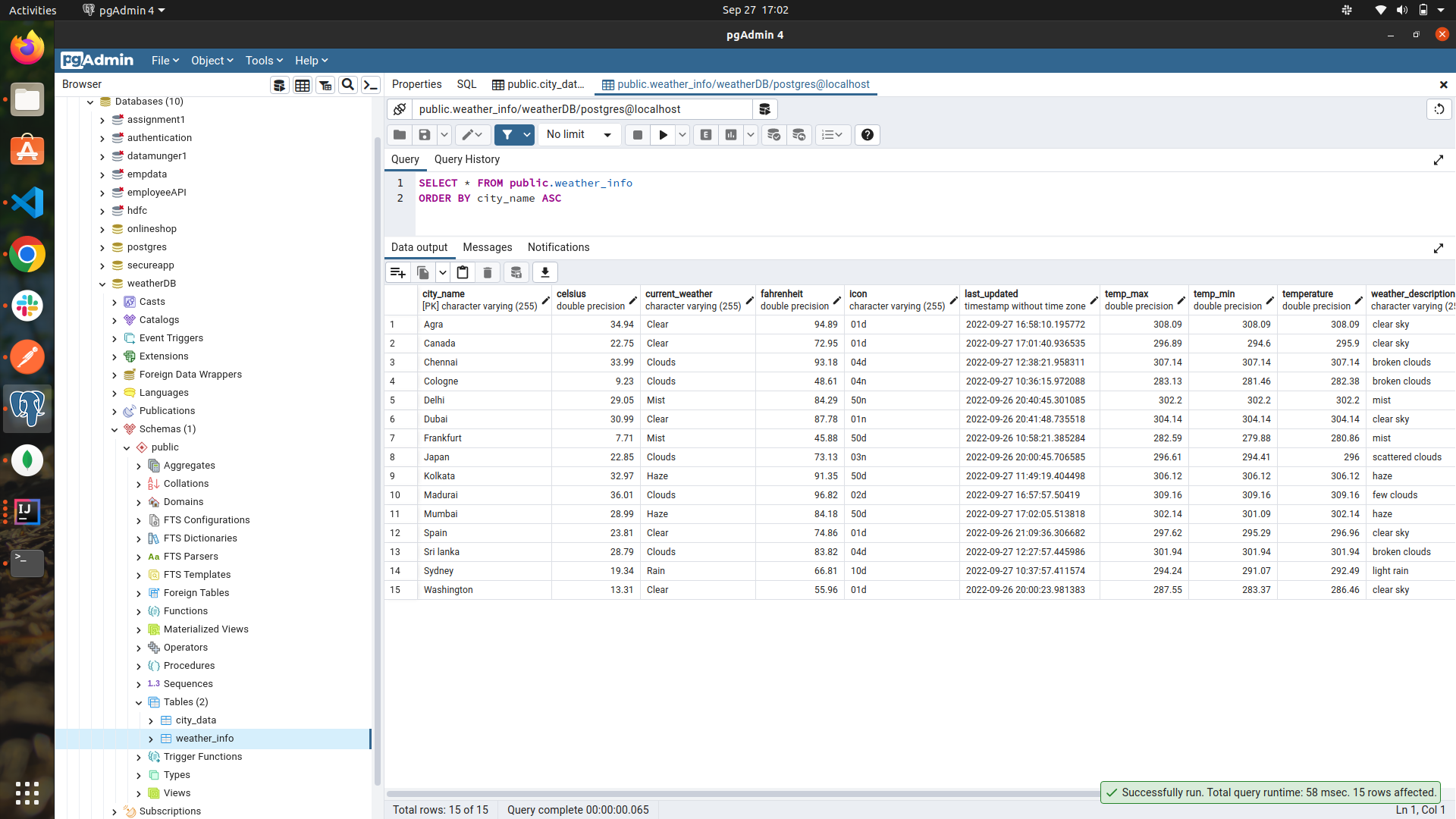Click the Commit transaction icon
The height and width of the screenshot is (819, 1456).
(x=773, y=135)
